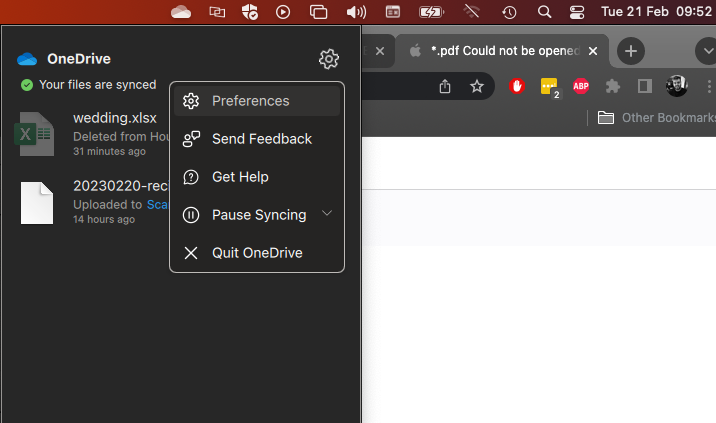716x423 pixels.
Task: Open a new Chrome tab
Action: [x=630, y=51]
